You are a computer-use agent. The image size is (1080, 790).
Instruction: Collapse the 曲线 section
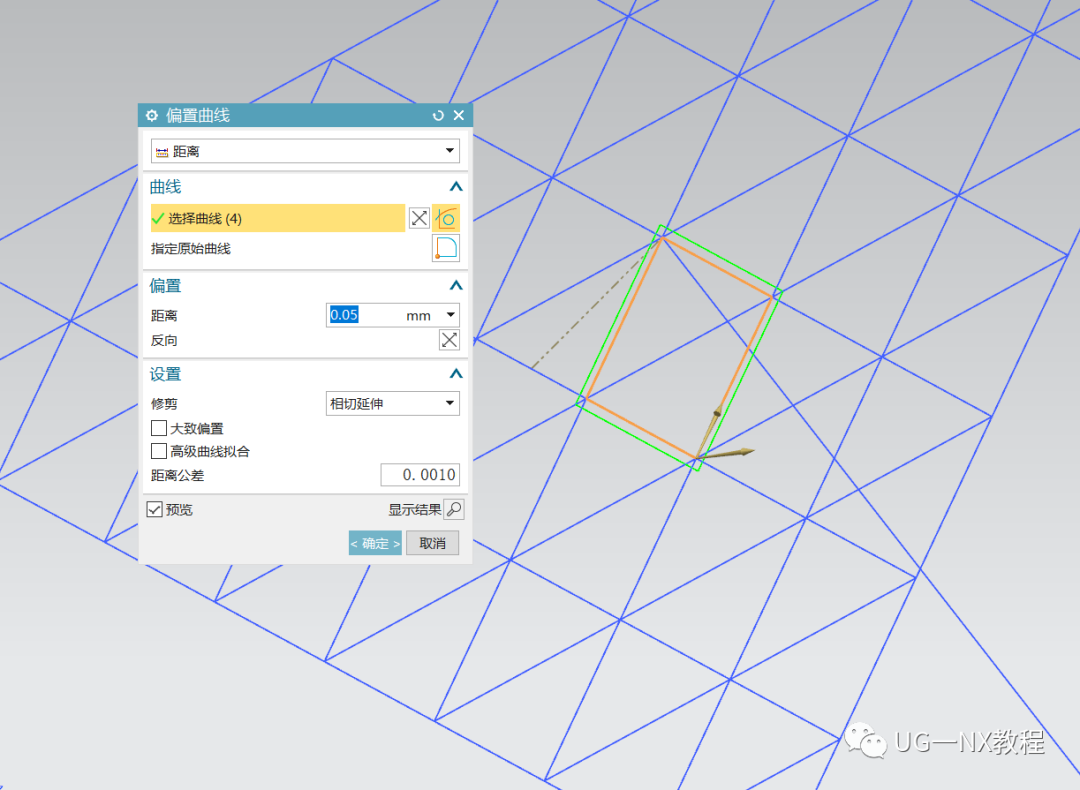(455, 186)
